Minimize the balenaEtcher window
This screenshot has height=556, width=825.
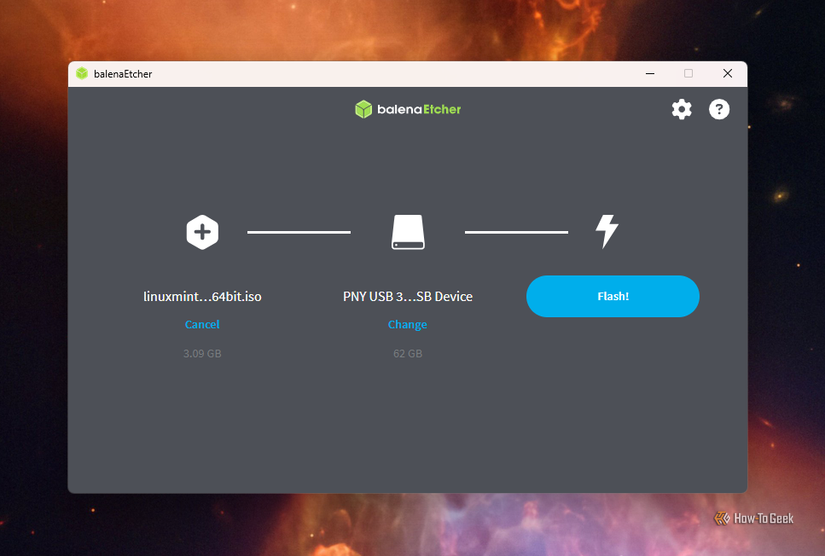pos(650,74)
